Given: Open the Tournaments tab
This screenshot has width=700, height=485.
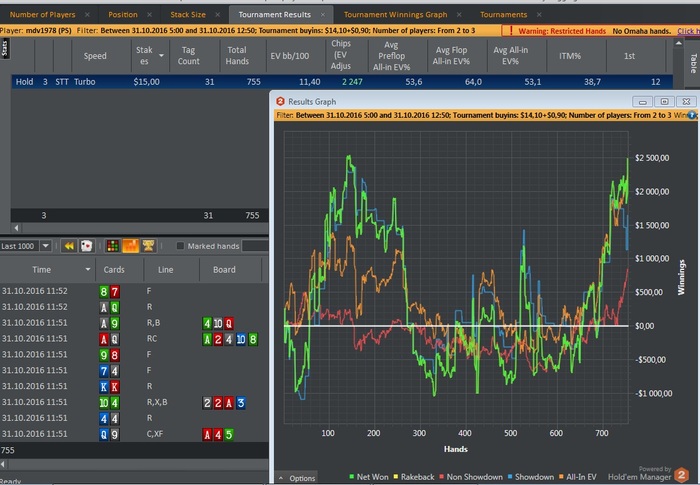Looking at the screenshot, I should tap(504, 15).
